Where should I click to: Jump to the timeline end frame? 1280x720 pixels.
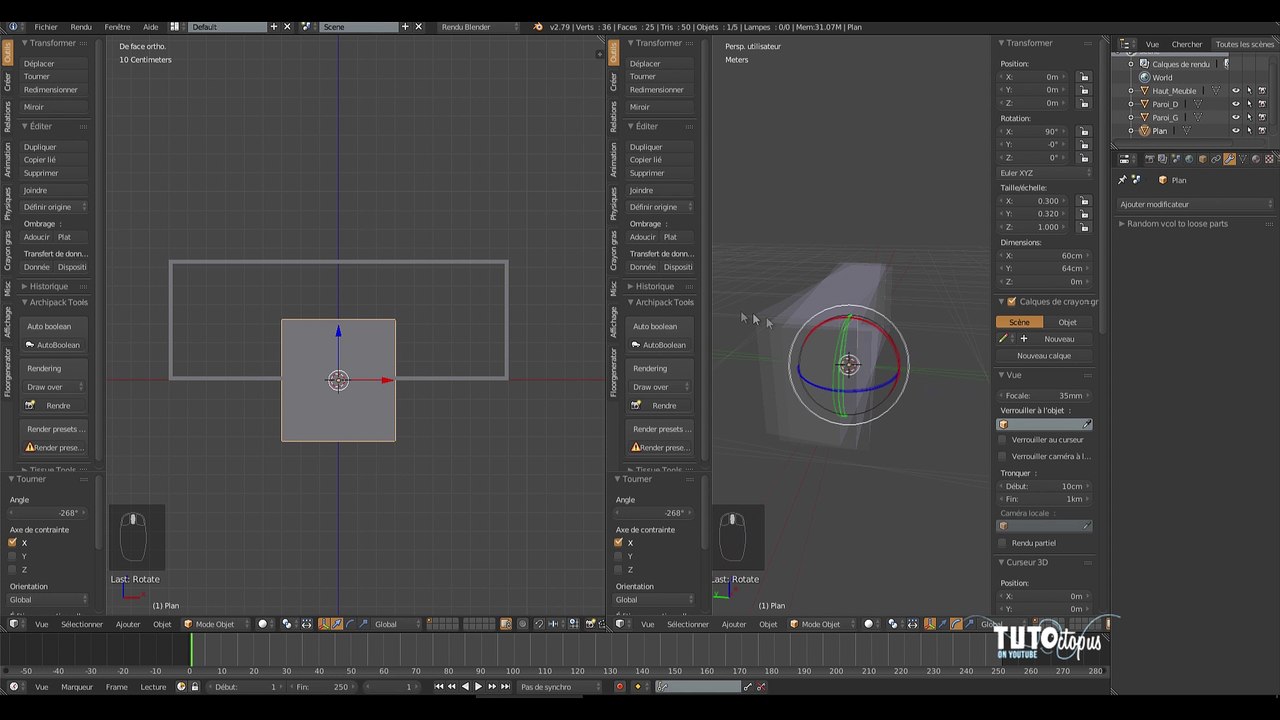pos(505,687)
